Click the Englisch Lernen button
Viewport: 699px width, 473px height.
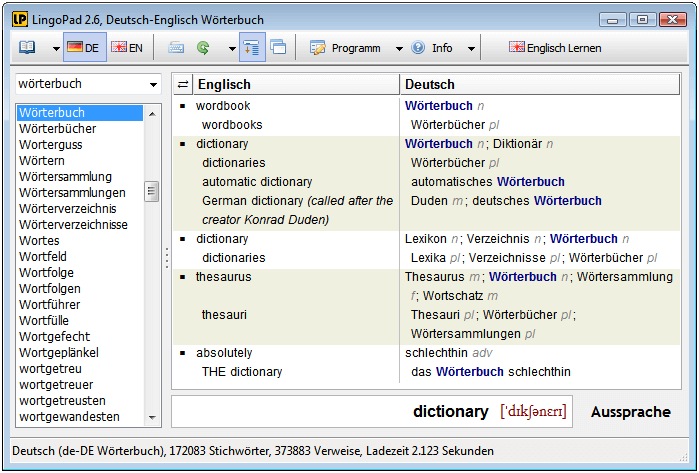(x=564, y=47)
